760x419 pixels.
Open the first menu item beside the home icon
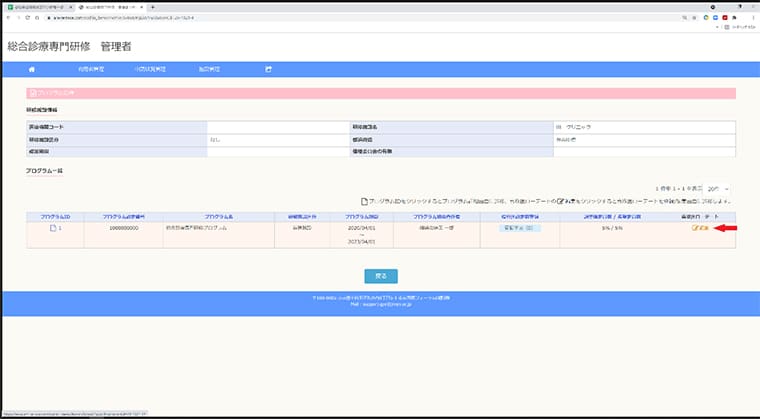(91, 69)
